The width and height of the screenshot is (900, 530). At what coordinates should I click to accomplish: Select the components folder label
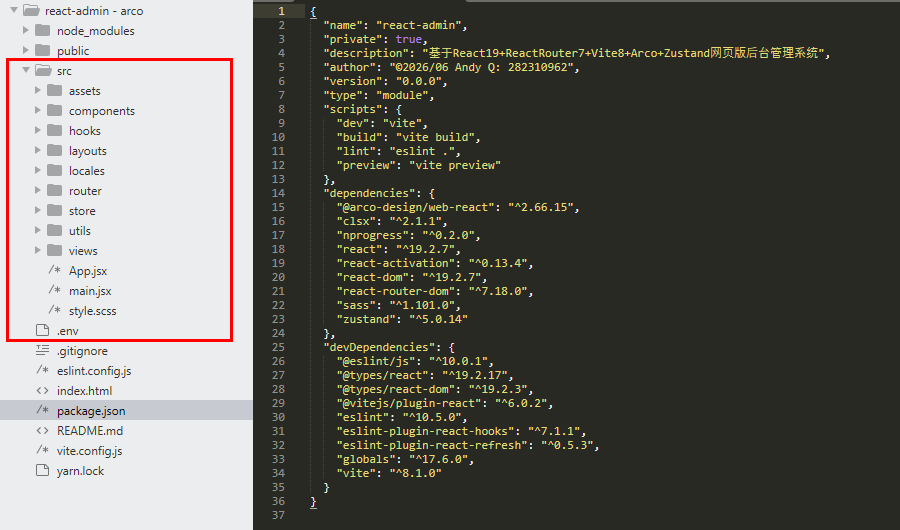[x=102, y=111]
